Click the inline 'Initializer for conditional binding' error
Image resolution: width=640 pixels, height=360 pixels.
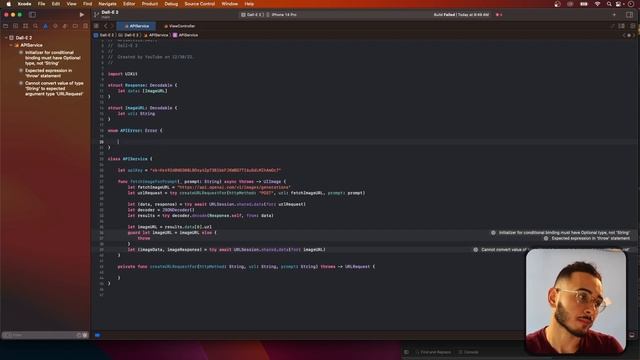[560, 233]
